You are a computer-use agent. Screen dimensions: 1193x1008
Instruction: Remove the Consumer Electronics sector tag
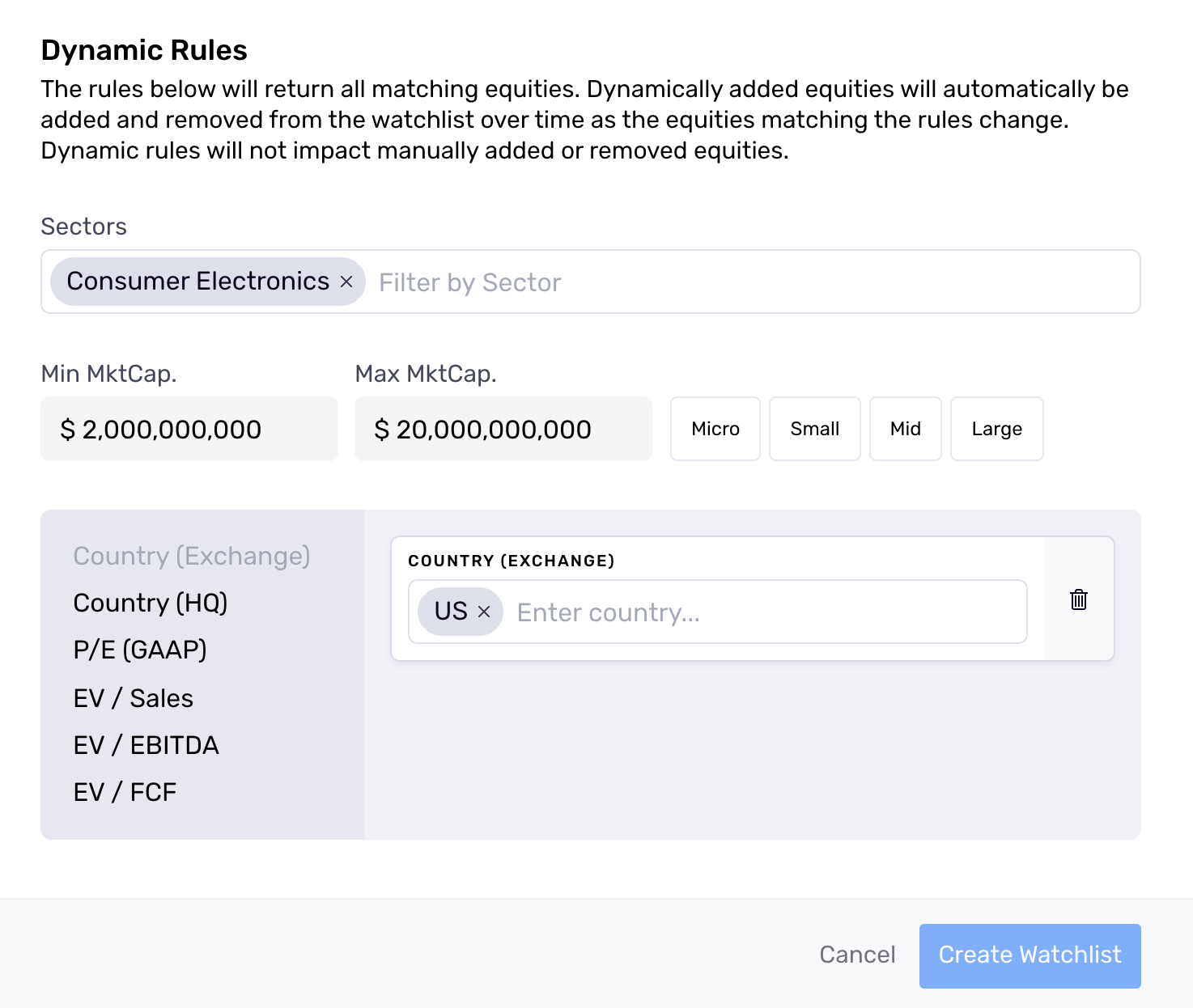346,282
